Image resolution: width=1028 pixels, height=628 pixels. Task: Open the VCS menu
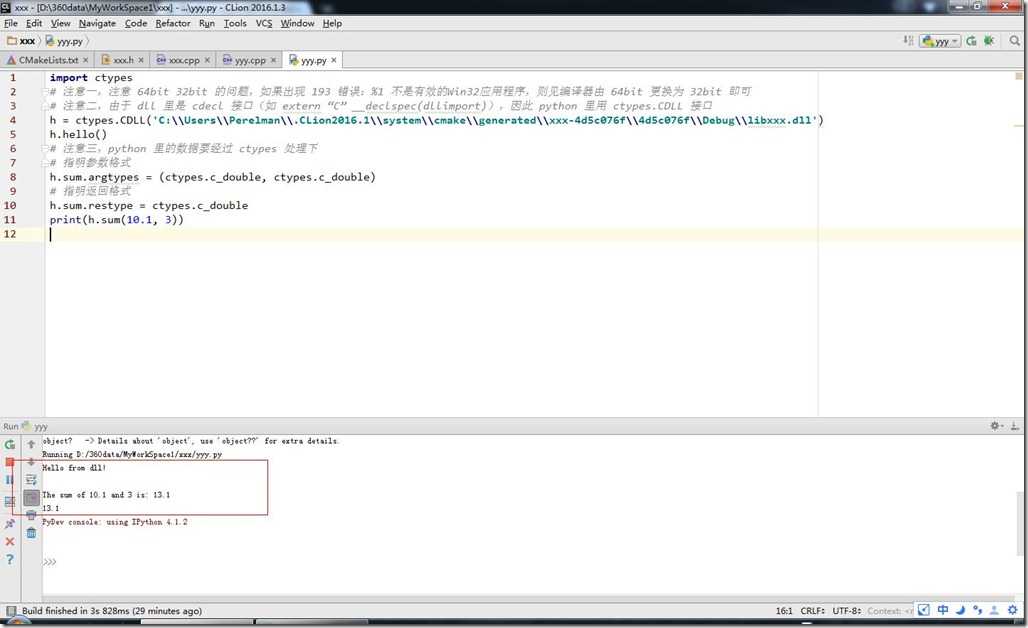pyautogui.click(x=264, y=23)
